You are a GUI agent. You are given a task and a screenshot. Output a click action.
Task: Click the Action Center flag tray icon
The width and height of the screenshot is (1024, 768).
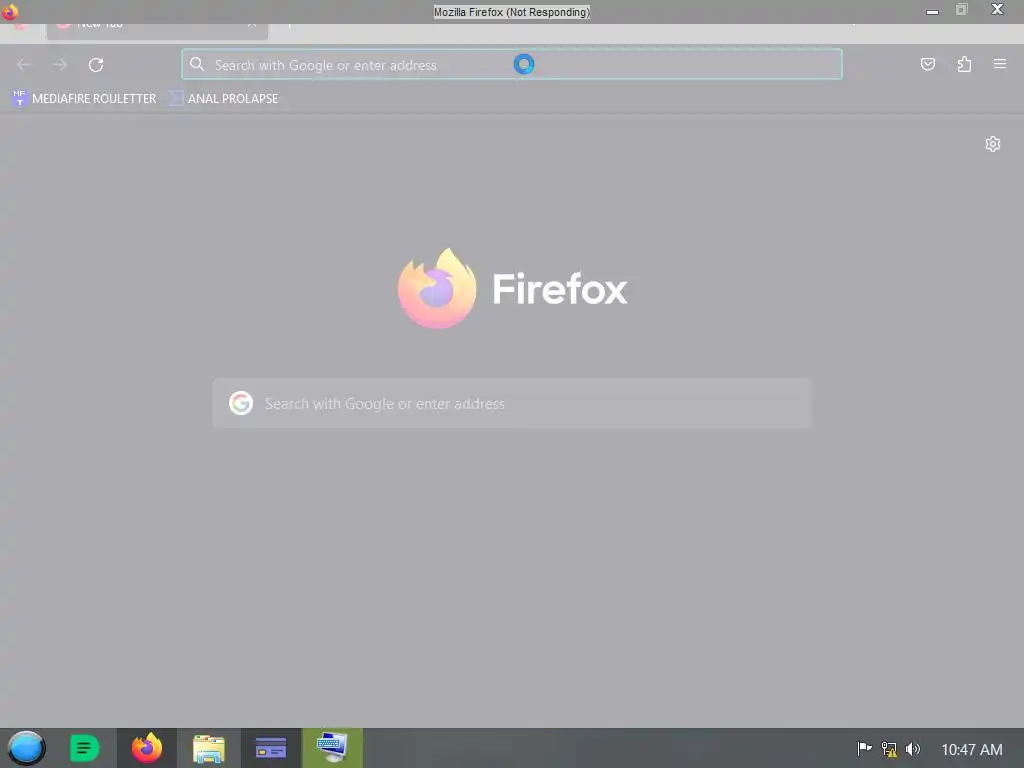click(864, 748)
